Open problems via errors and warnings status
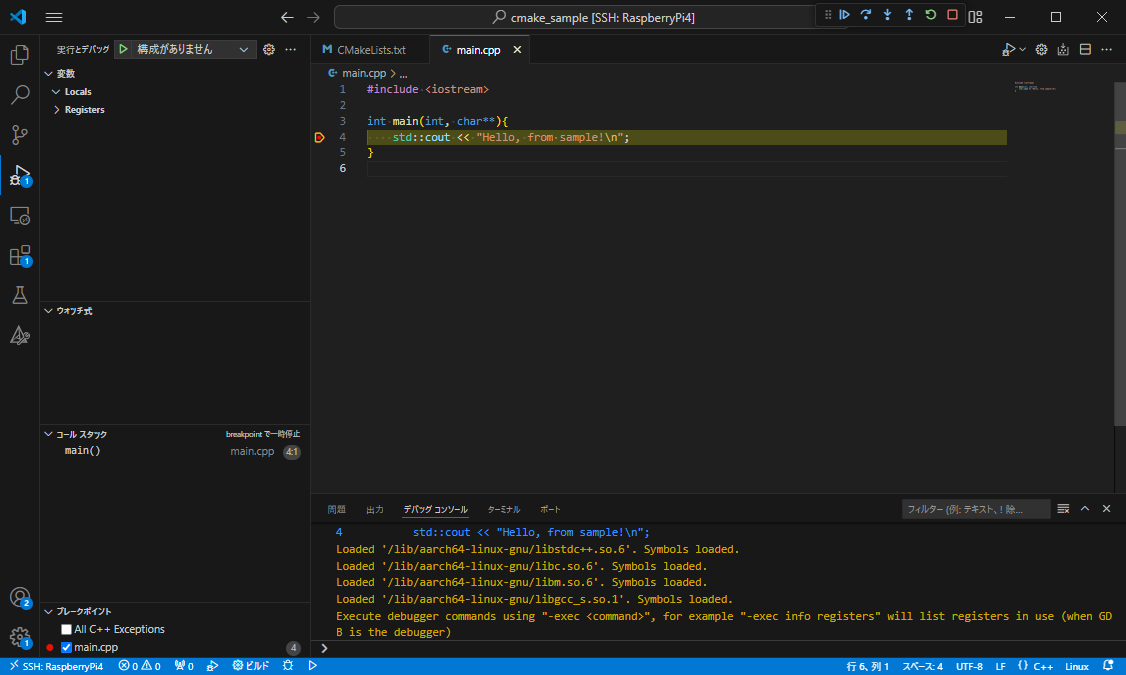Screen dimensions: 1126x675 tap(139, 666)
